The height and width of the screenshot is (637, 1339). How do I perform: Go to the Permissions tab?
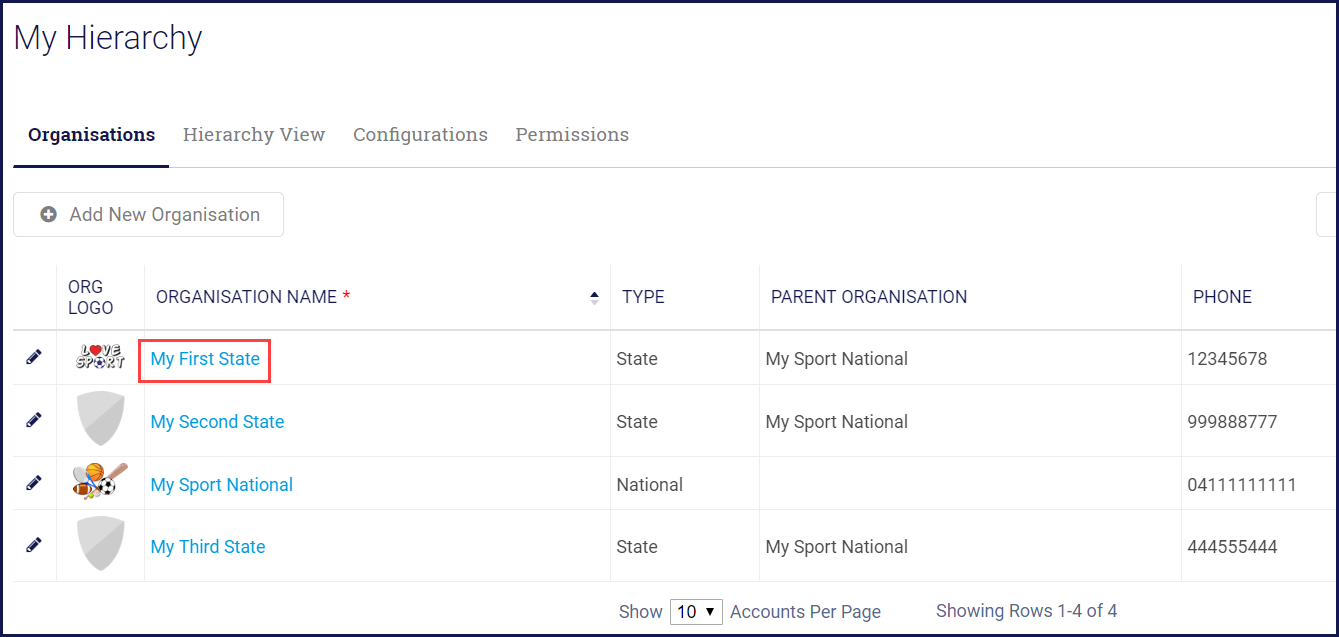click(572, 135)
